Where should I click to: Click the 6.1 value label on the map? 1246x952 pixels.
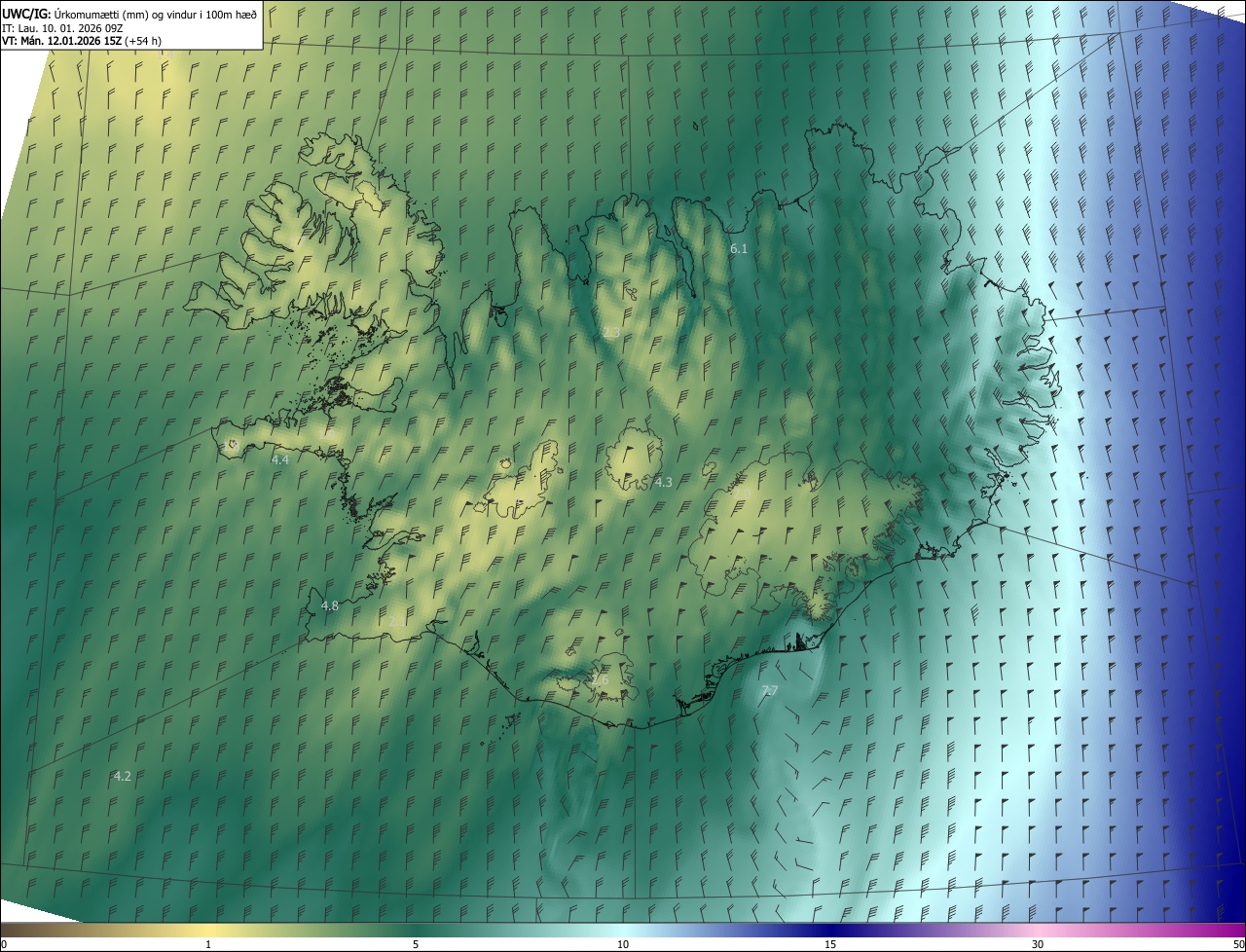coord(739,249)
